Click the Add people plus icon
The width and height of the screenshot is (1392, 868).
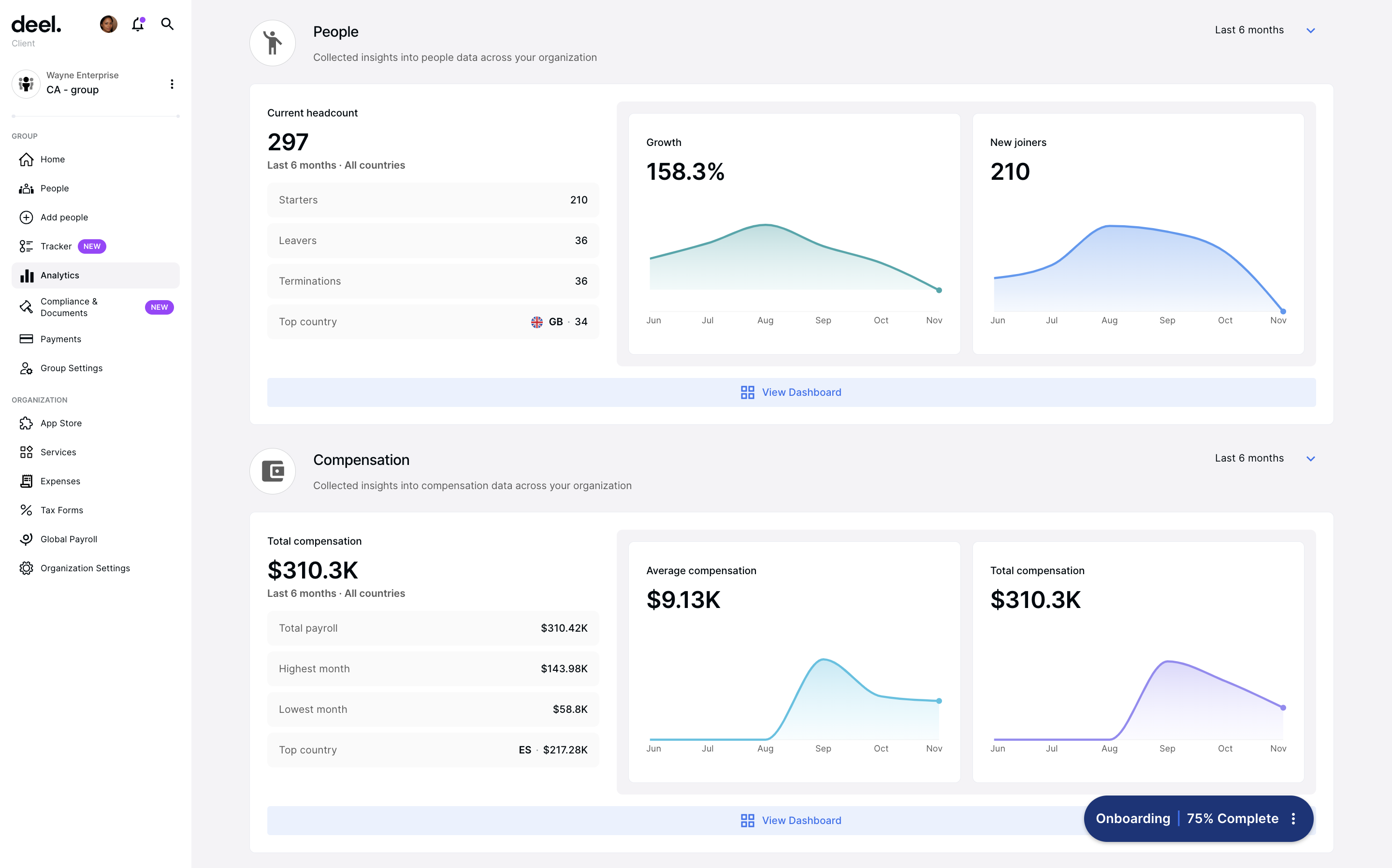27,217
